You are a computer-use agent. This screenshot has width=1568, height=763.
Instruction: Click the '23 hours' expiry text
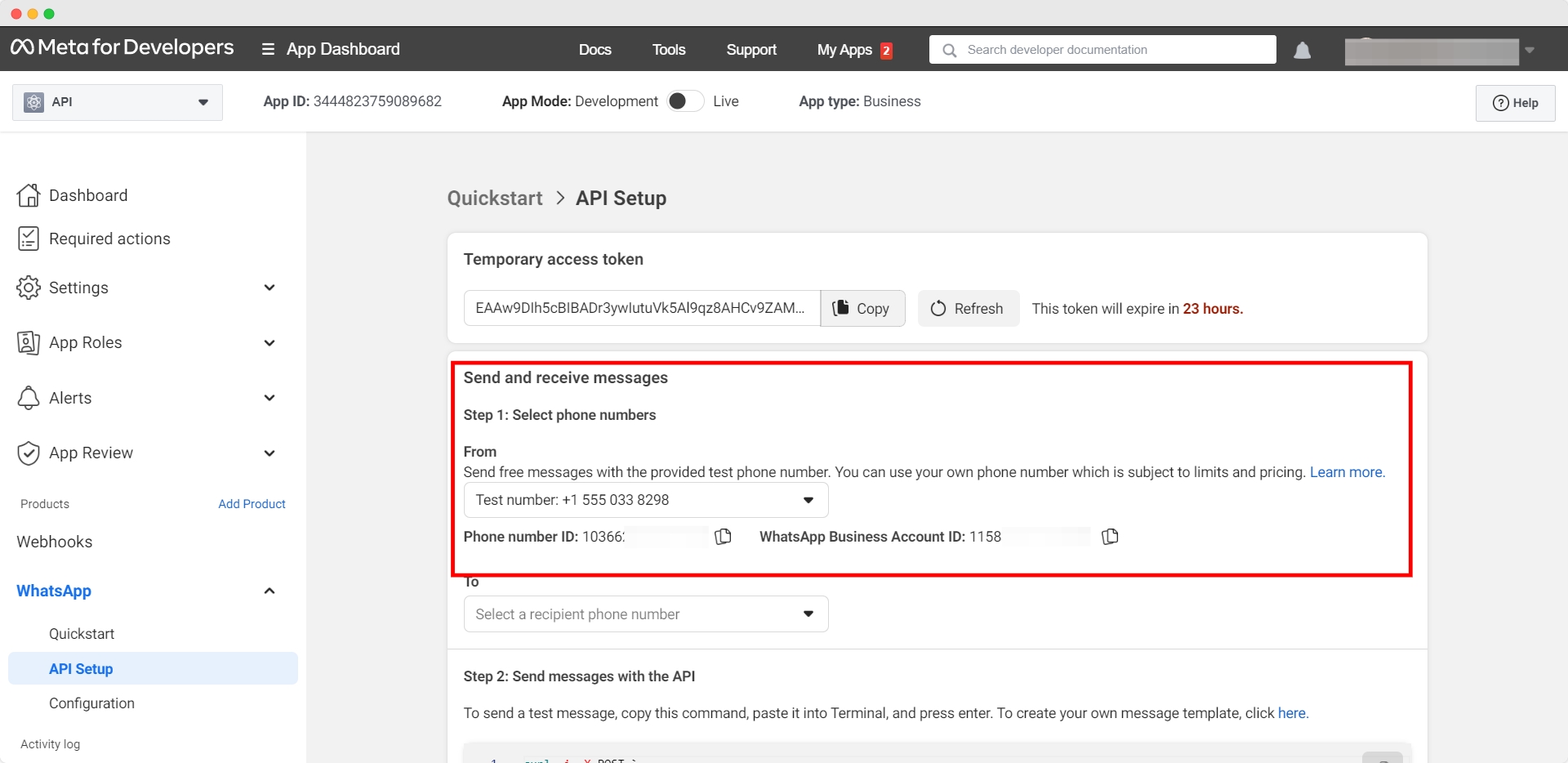coord(1213,309)
